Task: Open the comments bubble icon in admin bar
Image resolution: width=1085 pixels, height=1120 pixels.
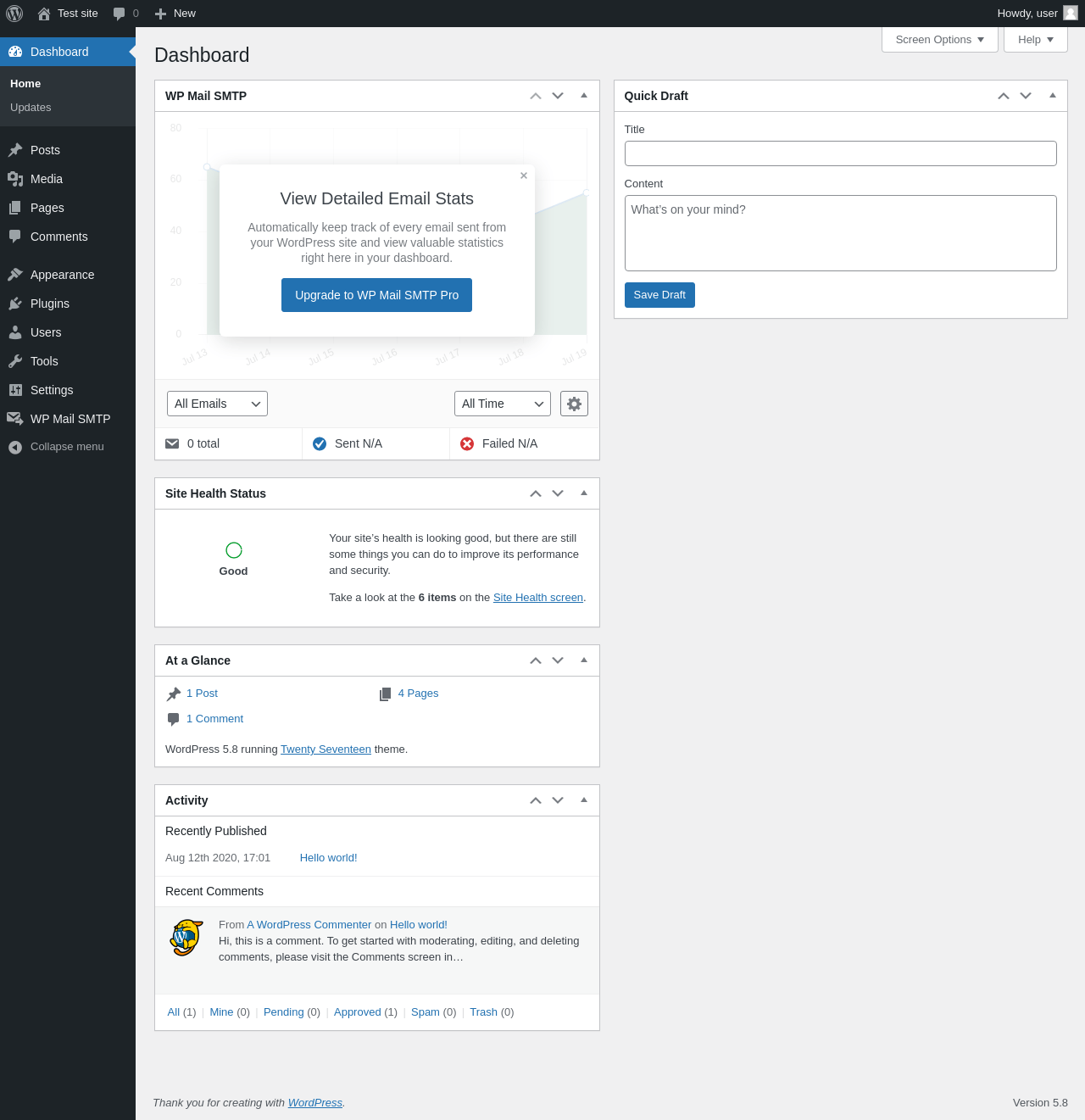Action: (120, 14)
